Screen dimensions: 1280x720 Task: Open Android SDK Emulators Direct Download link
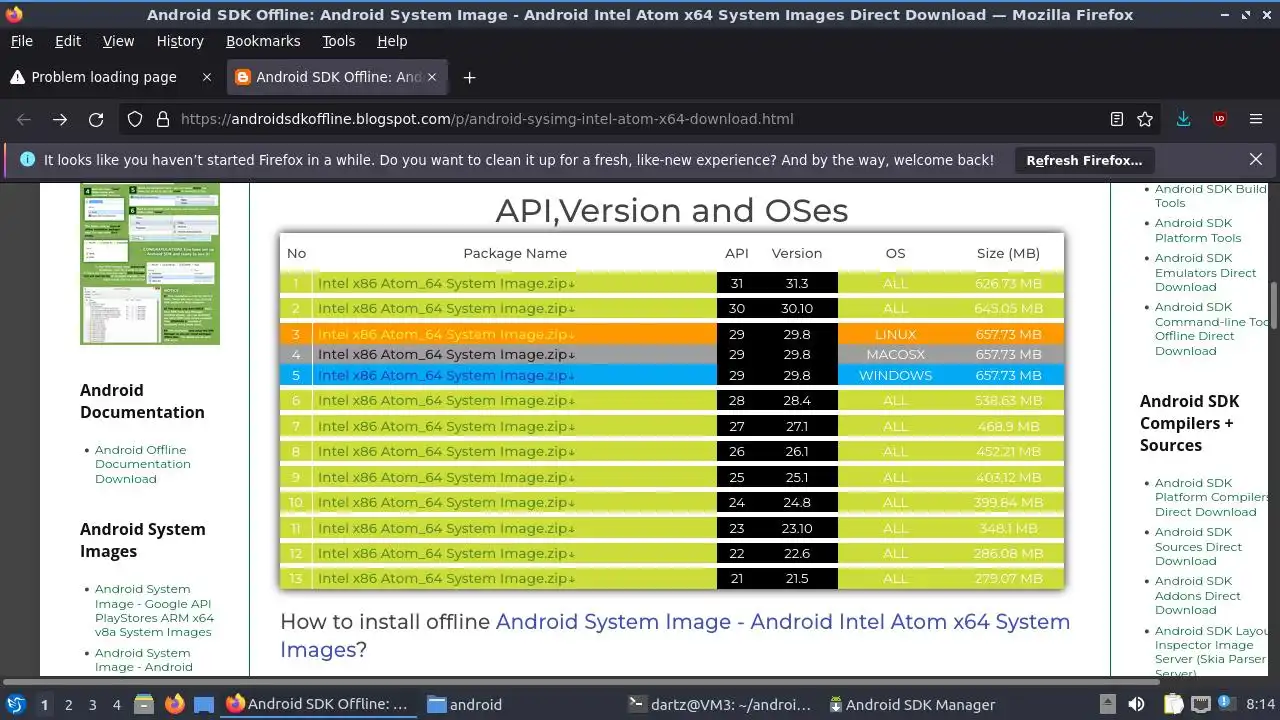point(1205,272)
